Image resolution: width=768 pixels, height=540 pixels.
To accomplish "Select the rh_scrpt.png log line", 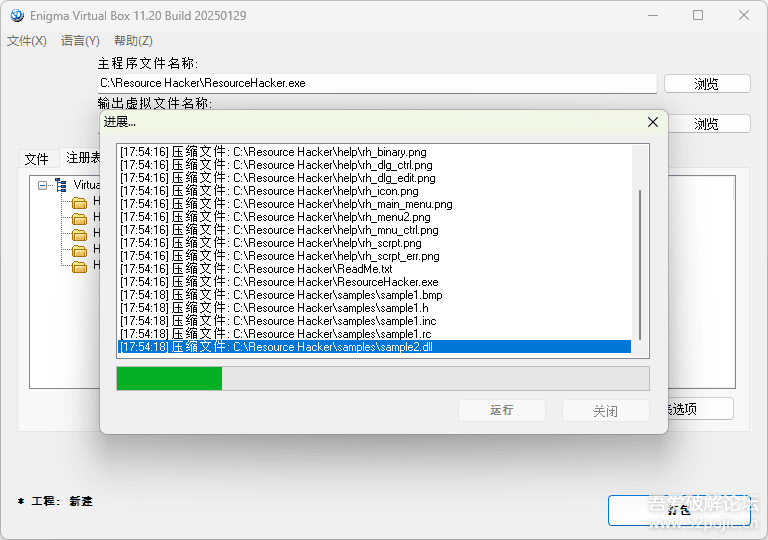I will point(375,243).
